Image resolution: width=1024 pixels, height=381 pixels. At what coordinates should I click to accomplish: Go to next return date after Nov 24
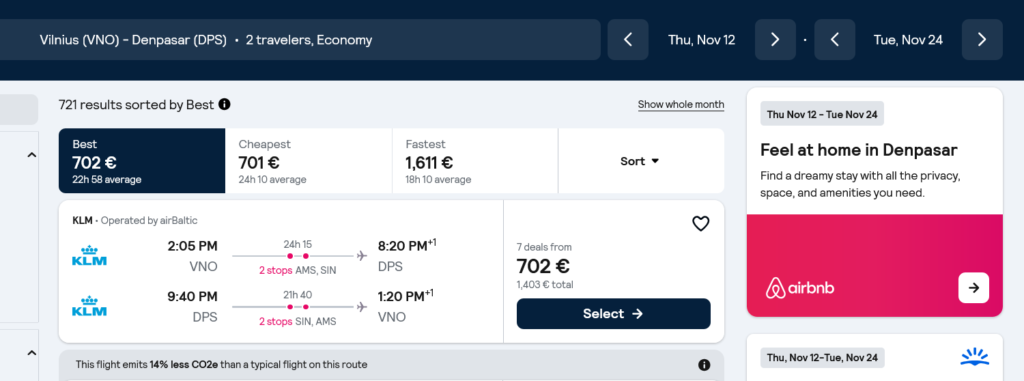pos(982,40)
